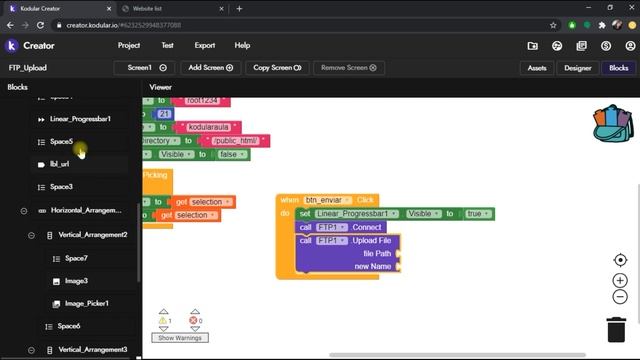Screen dimensions: 640x360
Task: Open the community chat icon in header
Action: tap(557, 46)
